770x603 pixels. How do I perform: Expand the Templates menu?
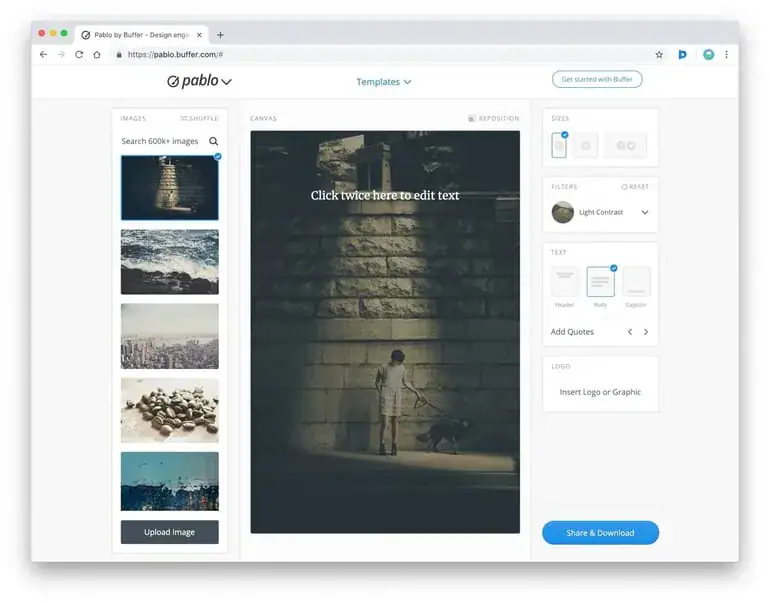pos(383,82)
